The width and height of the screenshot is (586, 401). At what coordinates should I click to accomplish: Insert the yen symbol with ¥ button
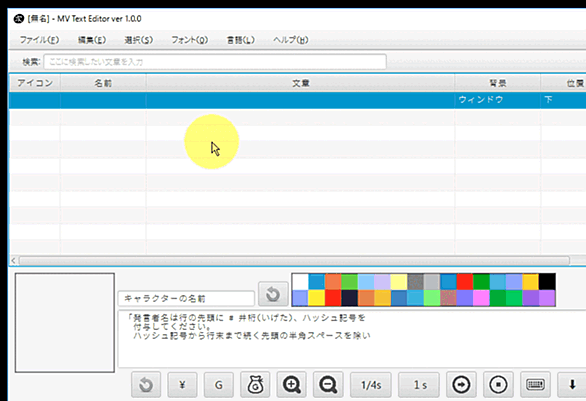click(182, 385)
